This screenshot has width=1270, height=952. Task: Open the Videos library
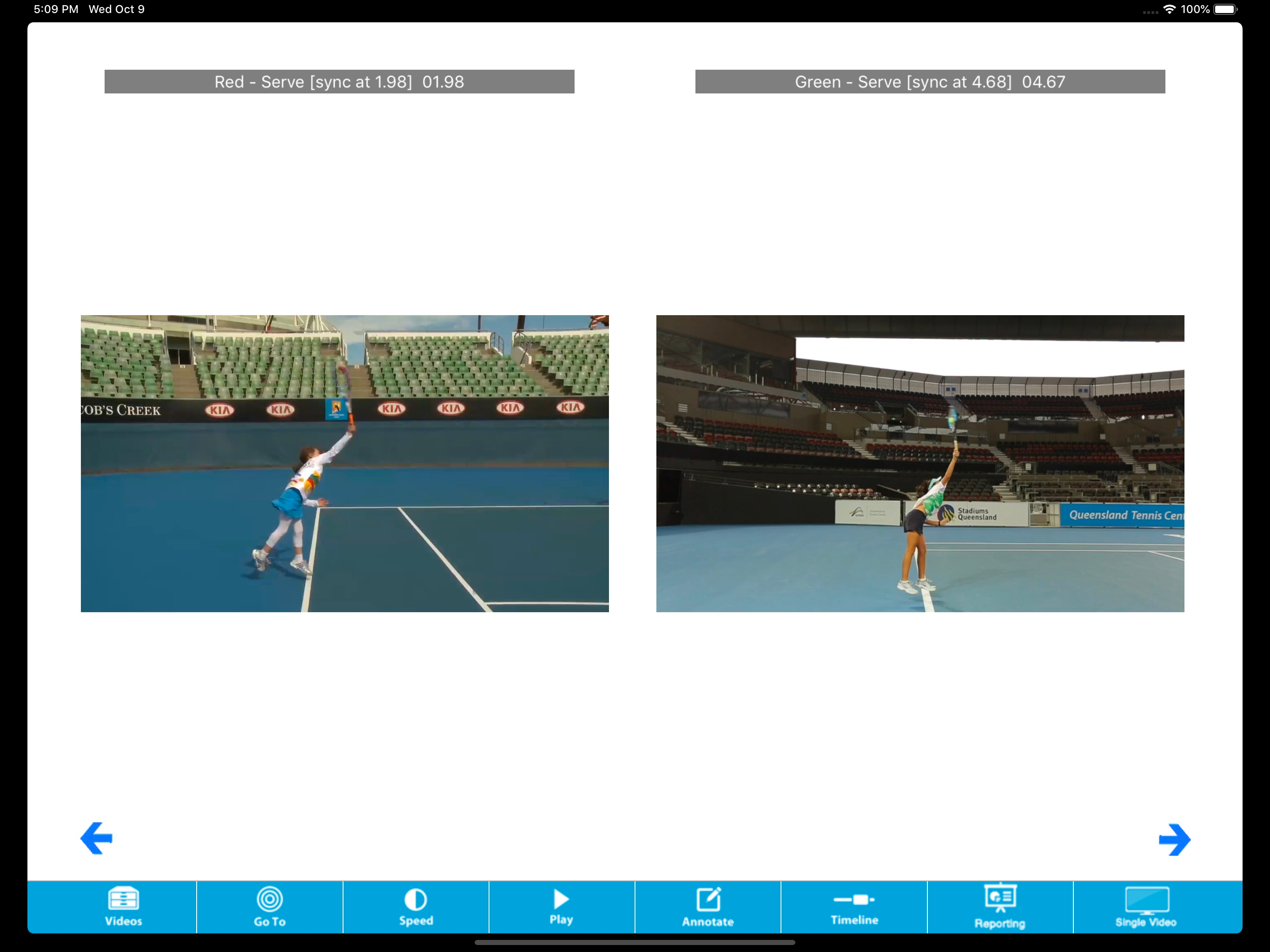coord(123,906)
